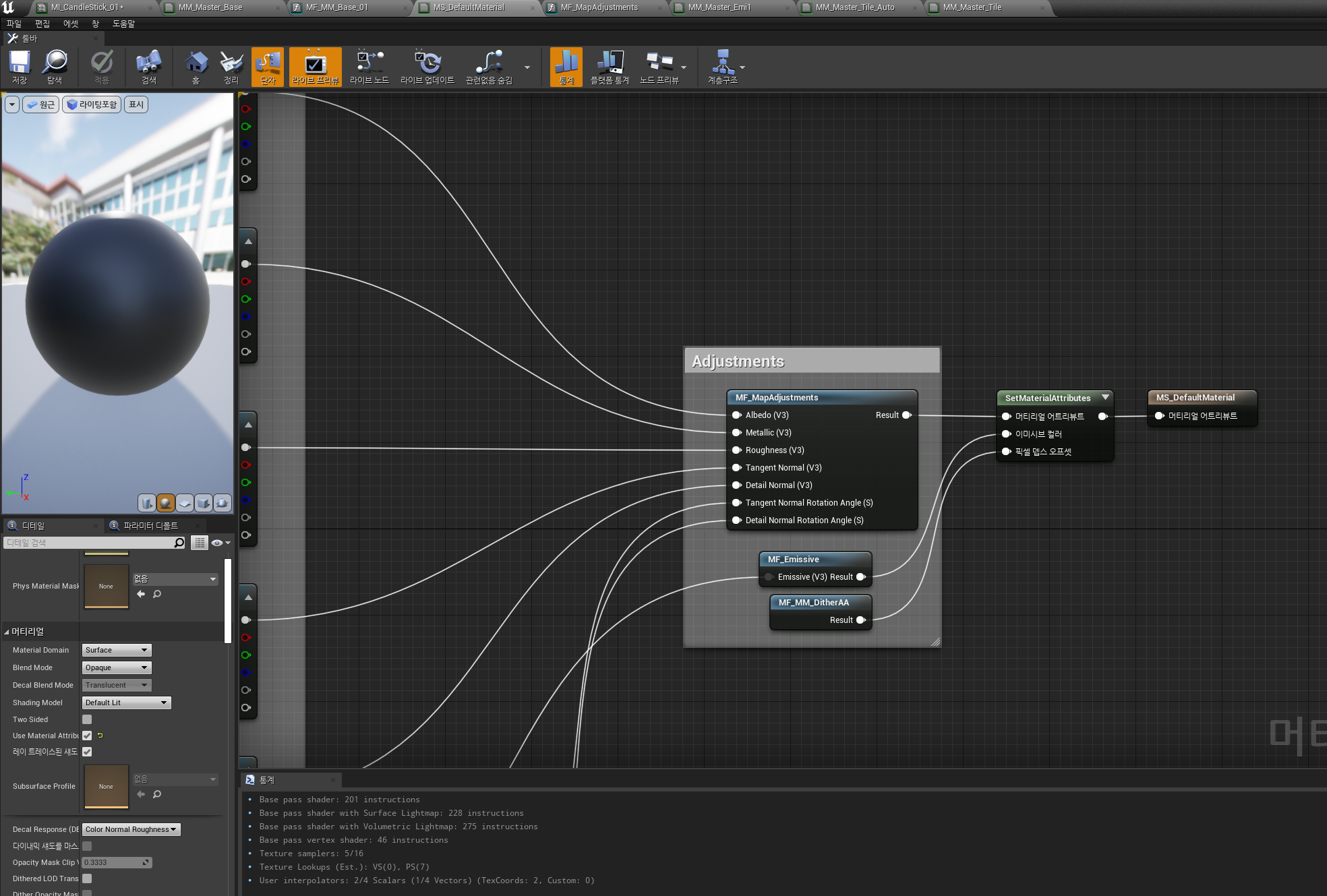The height and width of the screenshot is (896, 1327).
Task: Uncheck Use Material Attributes checkbox
Action: coord(87,736)
